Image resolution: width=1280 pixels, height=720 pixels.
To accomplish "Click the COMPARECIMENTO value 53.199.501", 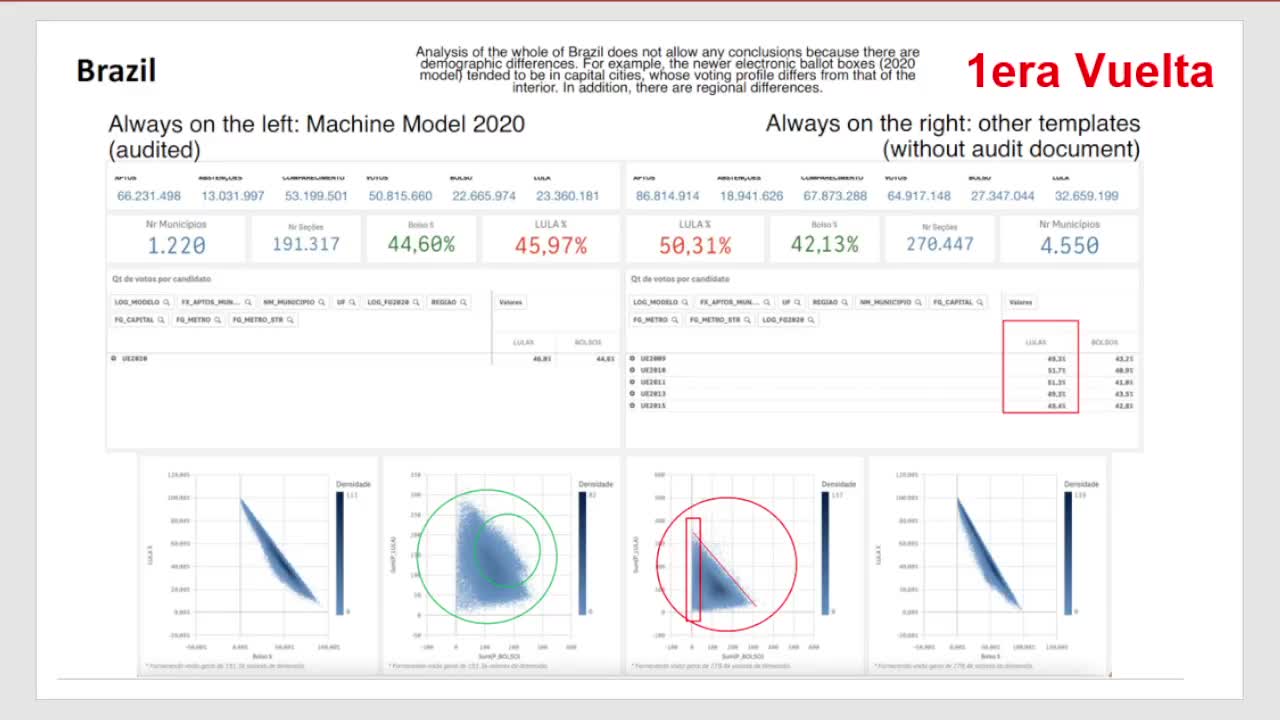I will tap(316, 196).
